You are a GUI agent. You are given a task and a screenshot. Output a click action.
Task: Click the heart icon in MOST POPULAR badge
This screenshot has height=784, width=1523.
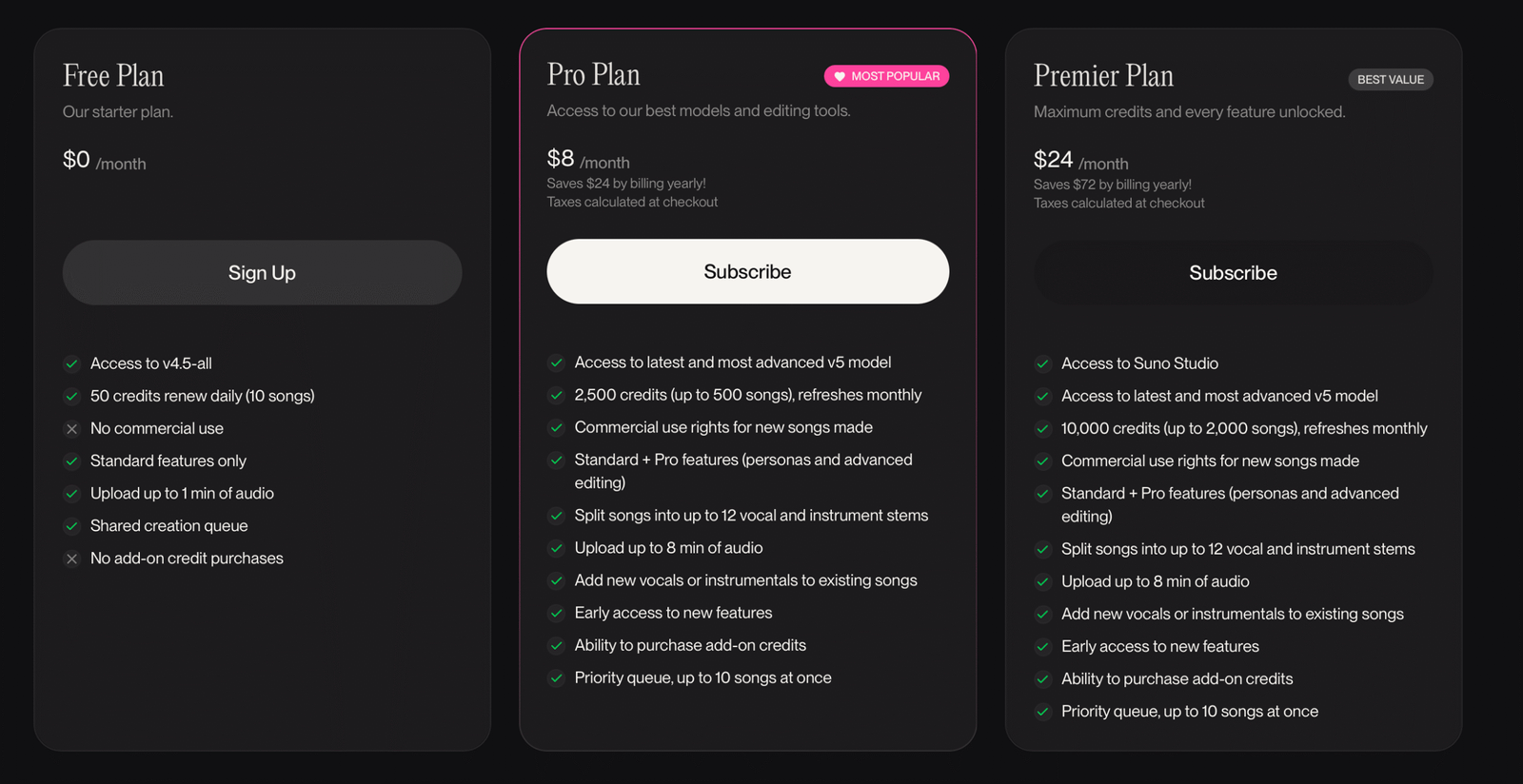(x=839, y=75)
